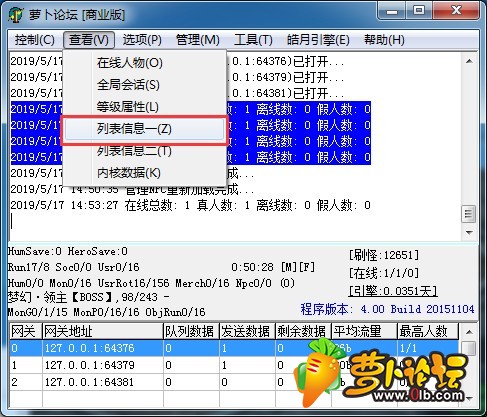Click the 队列数据 column header
Image resolution: width=487 pixels, height=417 pixels.
(x=191, y=331)
